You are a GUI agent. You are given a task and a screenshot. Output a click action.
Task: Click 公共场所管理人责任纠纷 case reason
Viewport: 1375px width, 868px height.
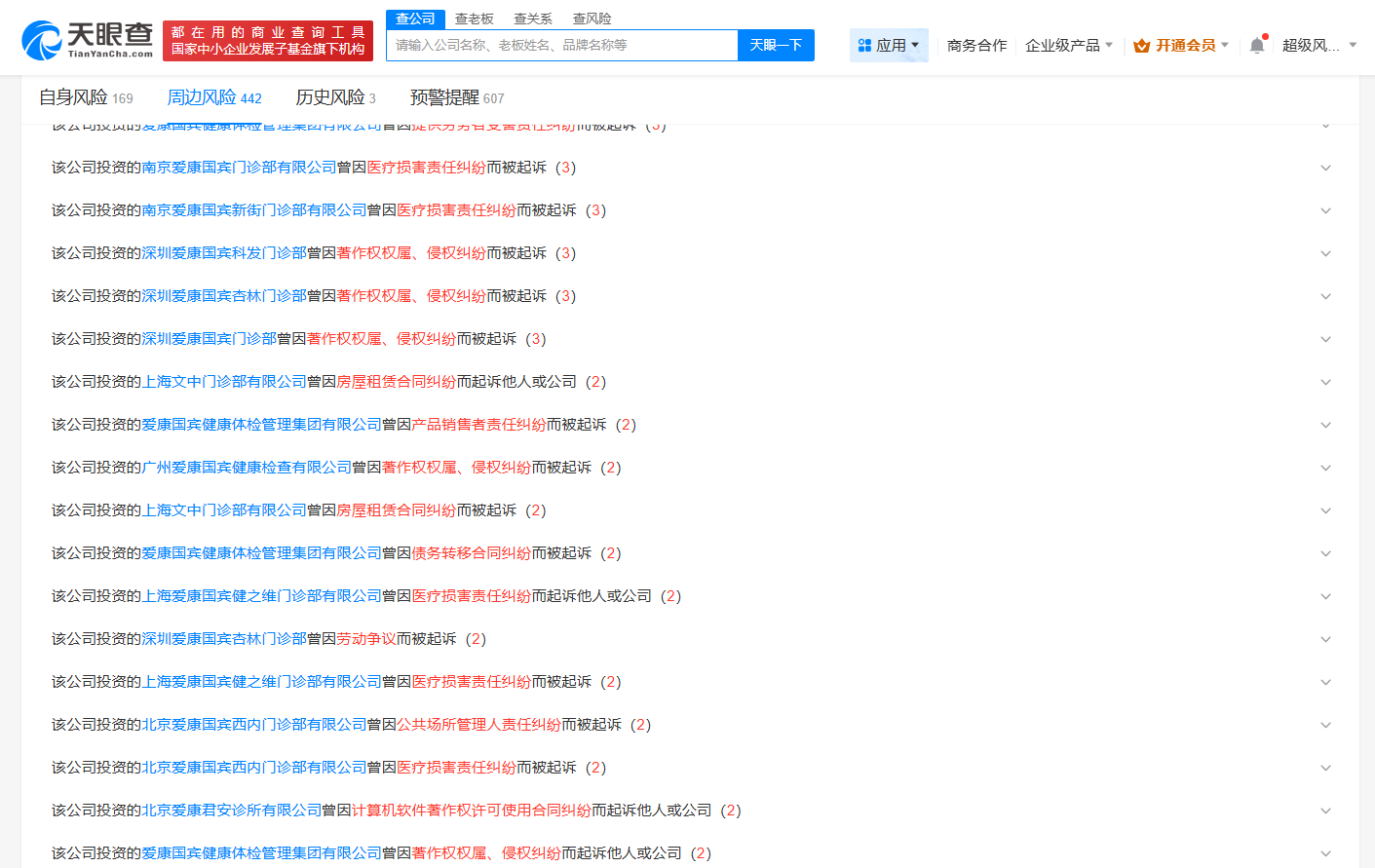[x=478, y=725]
